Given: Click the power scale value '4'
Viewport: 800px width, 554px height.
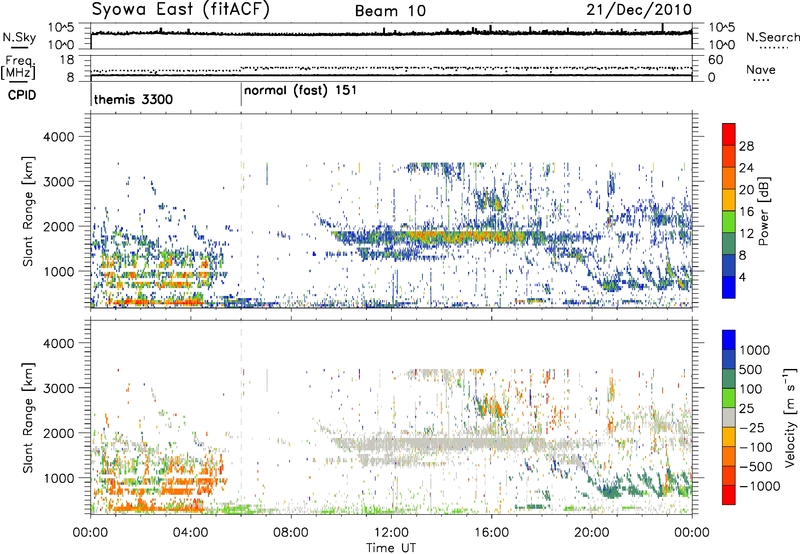Looking at the screenshot, I should [742, 278].
